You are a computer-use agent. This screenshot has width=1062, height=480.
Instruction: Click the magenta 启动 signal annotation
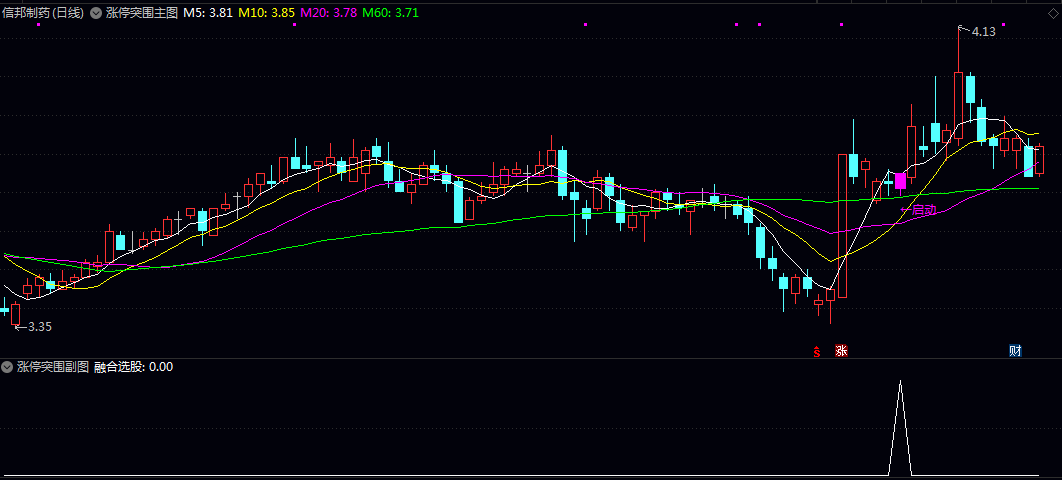click(x=918, y=210)
